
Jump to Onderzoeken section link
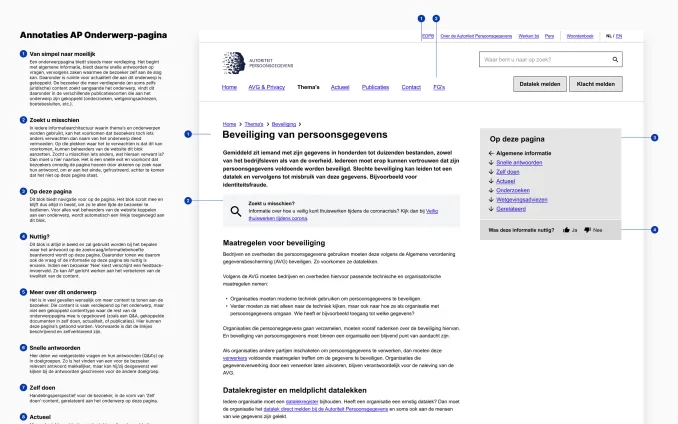pos(513,190)
